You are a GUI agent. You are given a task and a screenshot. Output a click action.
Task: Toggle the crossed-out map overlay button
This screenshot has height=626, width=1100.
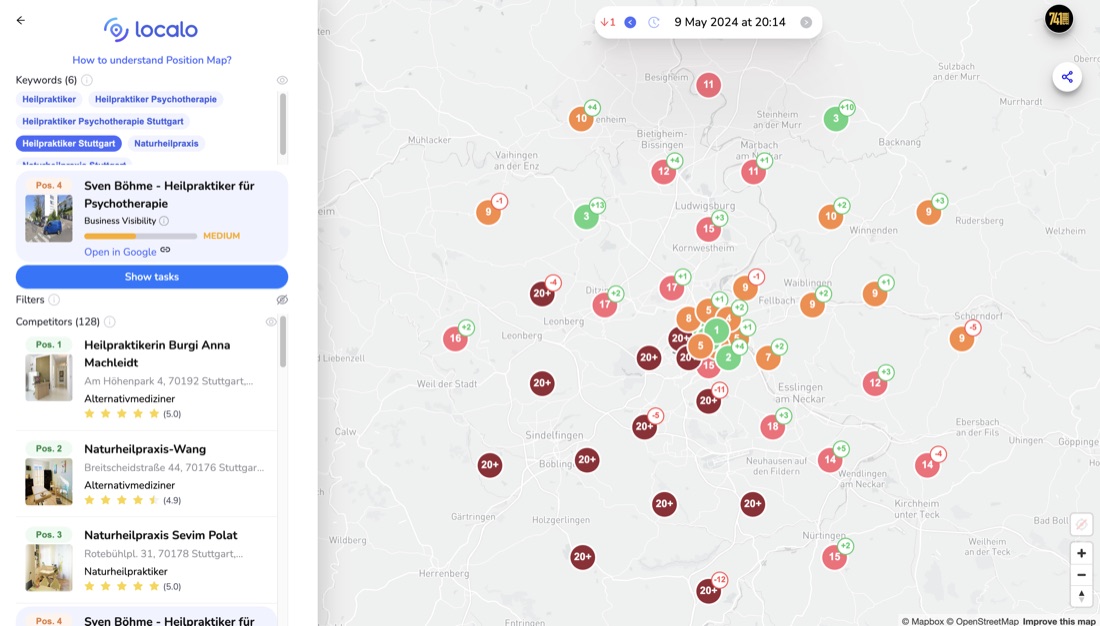[1081, 524]
